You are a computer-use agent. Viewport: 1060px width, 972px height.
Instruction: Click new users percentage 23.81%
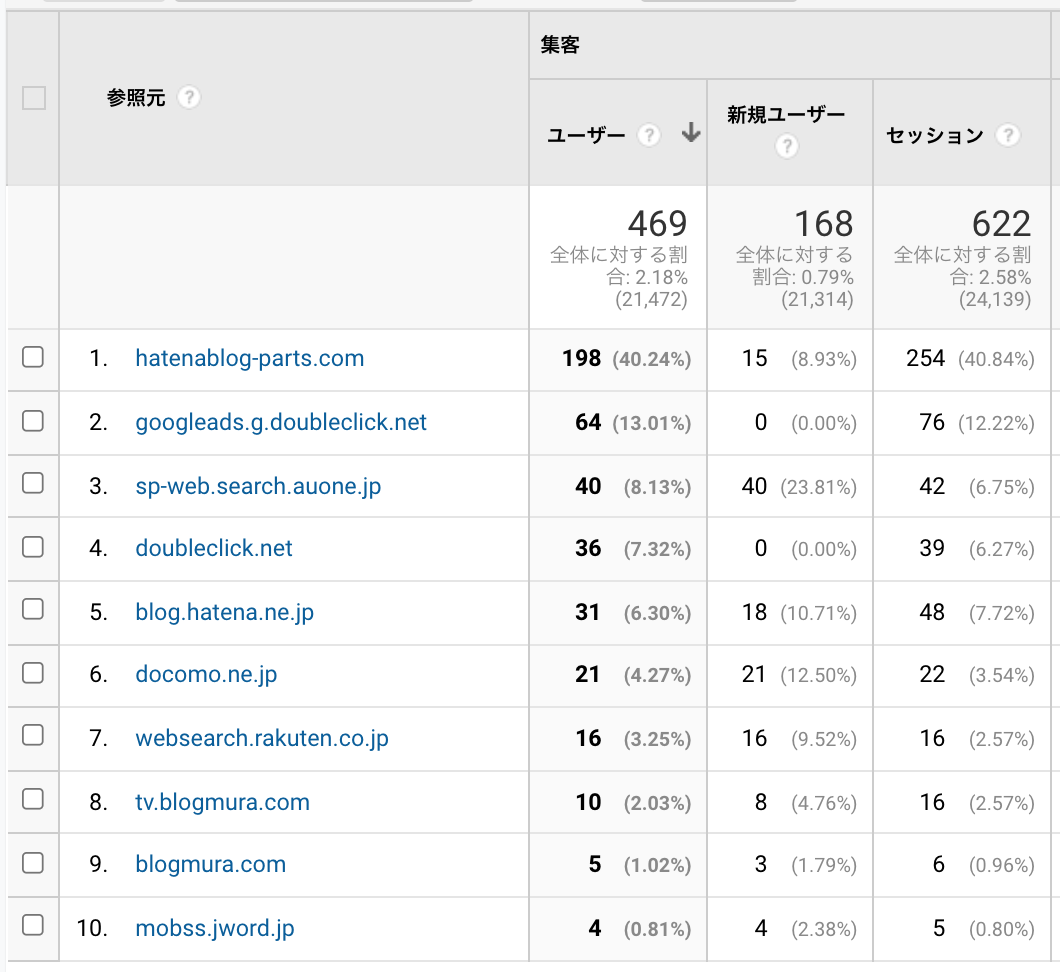pyautogui.click(x=819, y=487)
